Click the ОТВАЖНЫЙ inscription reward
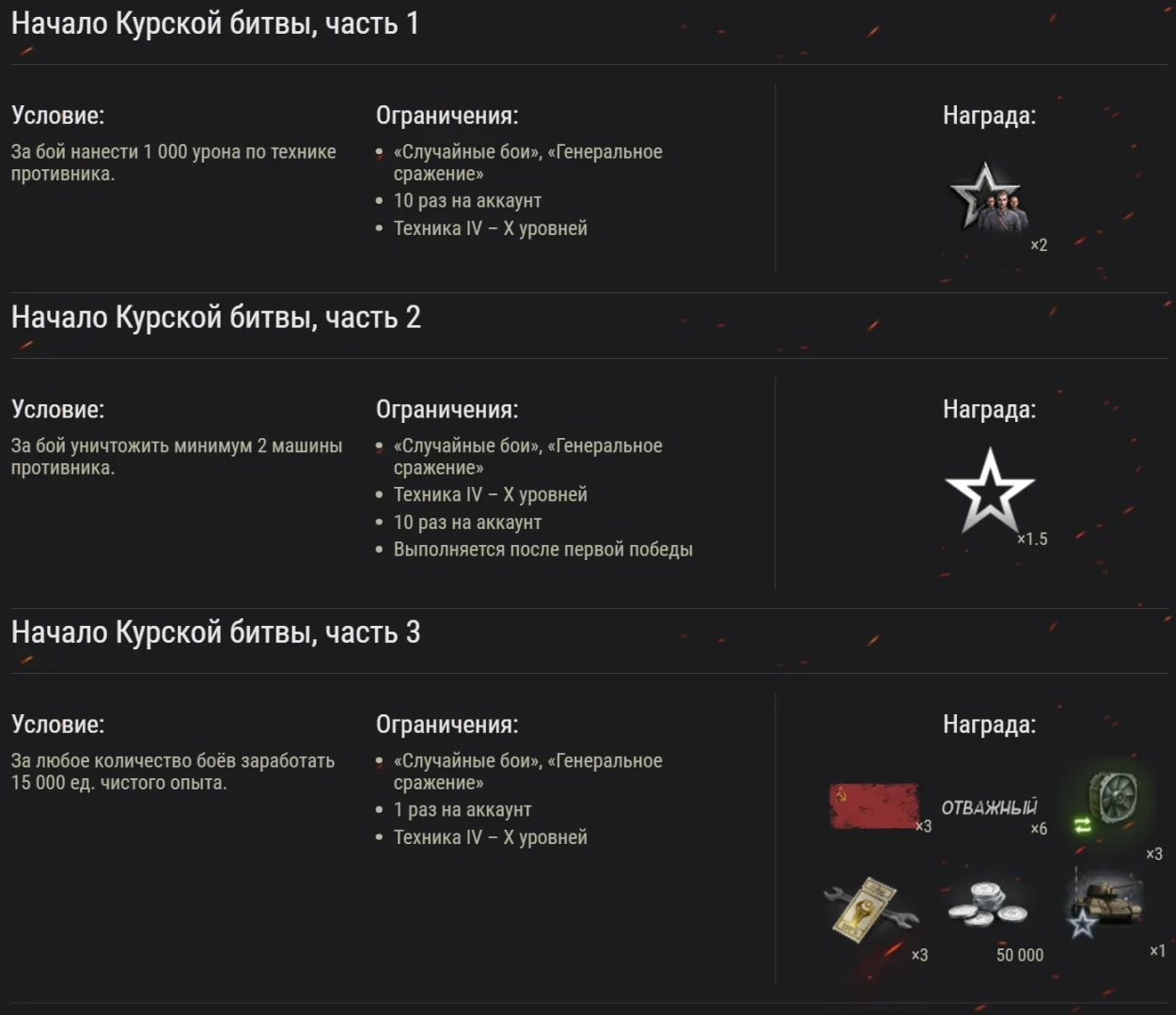Viewport: 1176px width, 1015px height. [x=989, y=807]
